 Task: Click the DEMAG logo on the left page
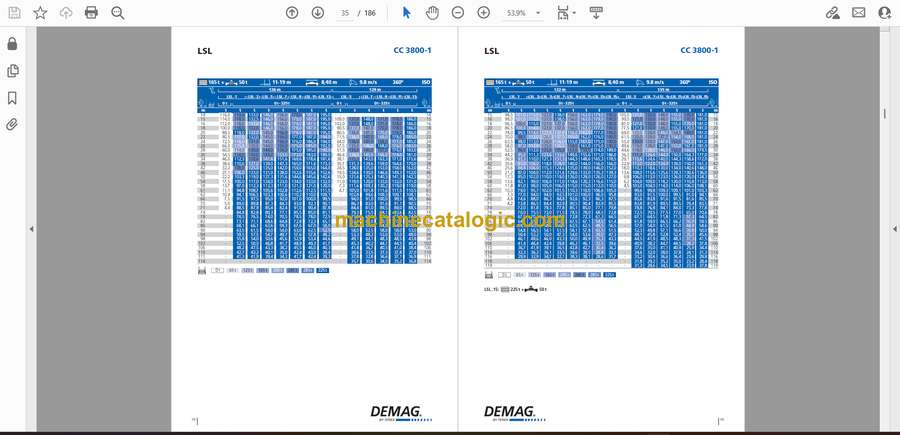[x=400, y=414]
